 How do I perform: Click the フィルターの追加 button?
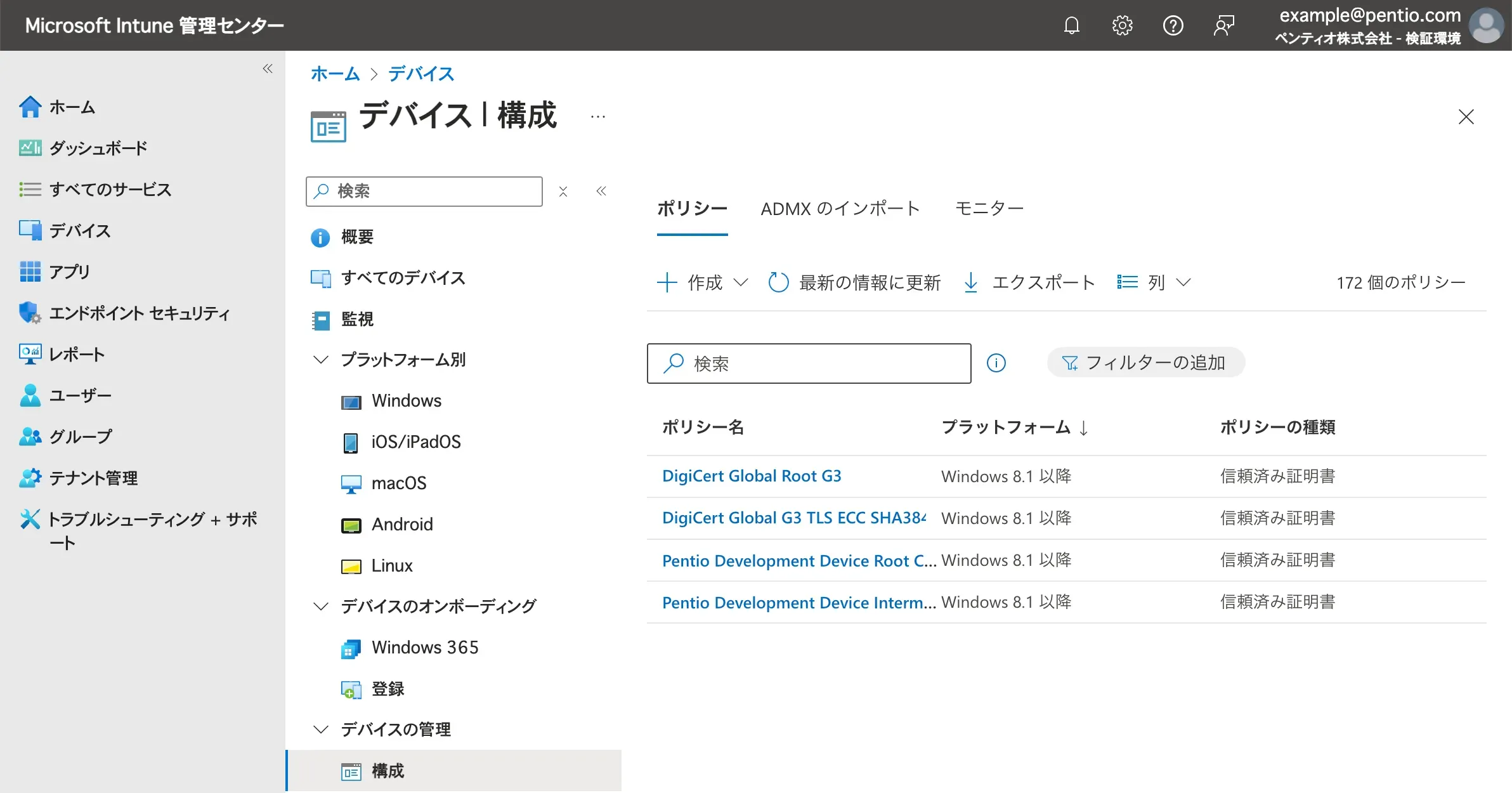click(1146, 363)
